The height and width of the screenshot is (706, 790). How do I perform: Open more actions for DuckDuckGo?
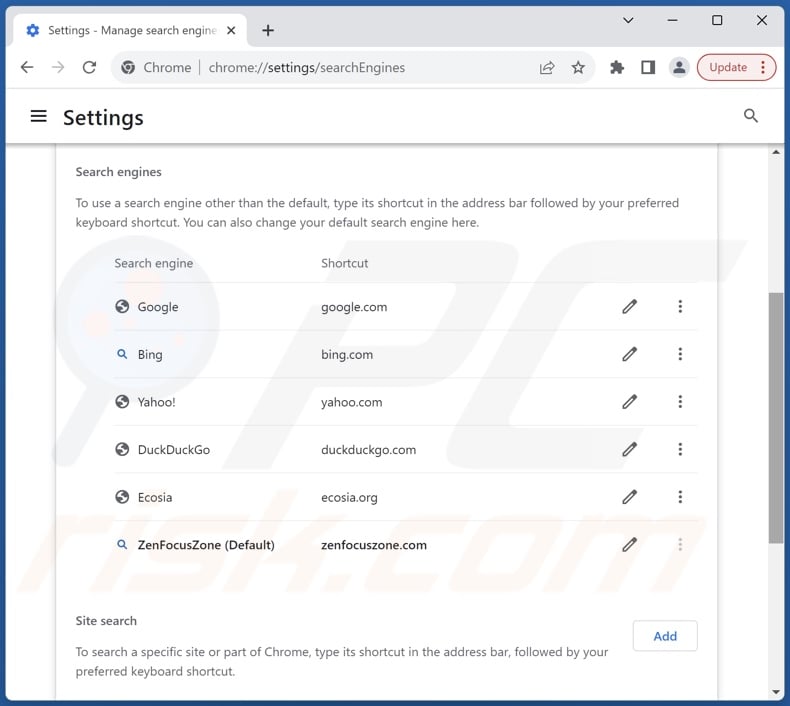coord(680,450)
